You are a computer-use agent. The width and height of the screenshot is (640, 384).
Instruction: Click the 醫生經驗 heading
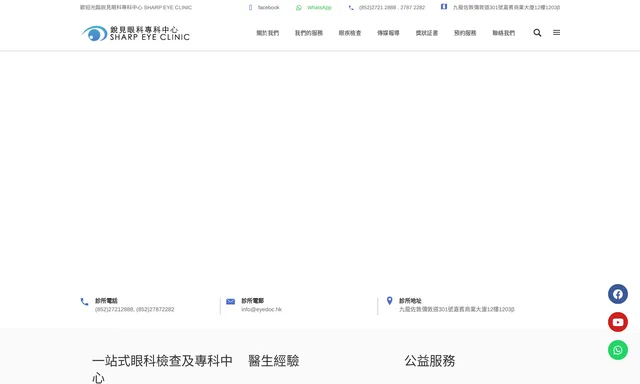[273, 361]
